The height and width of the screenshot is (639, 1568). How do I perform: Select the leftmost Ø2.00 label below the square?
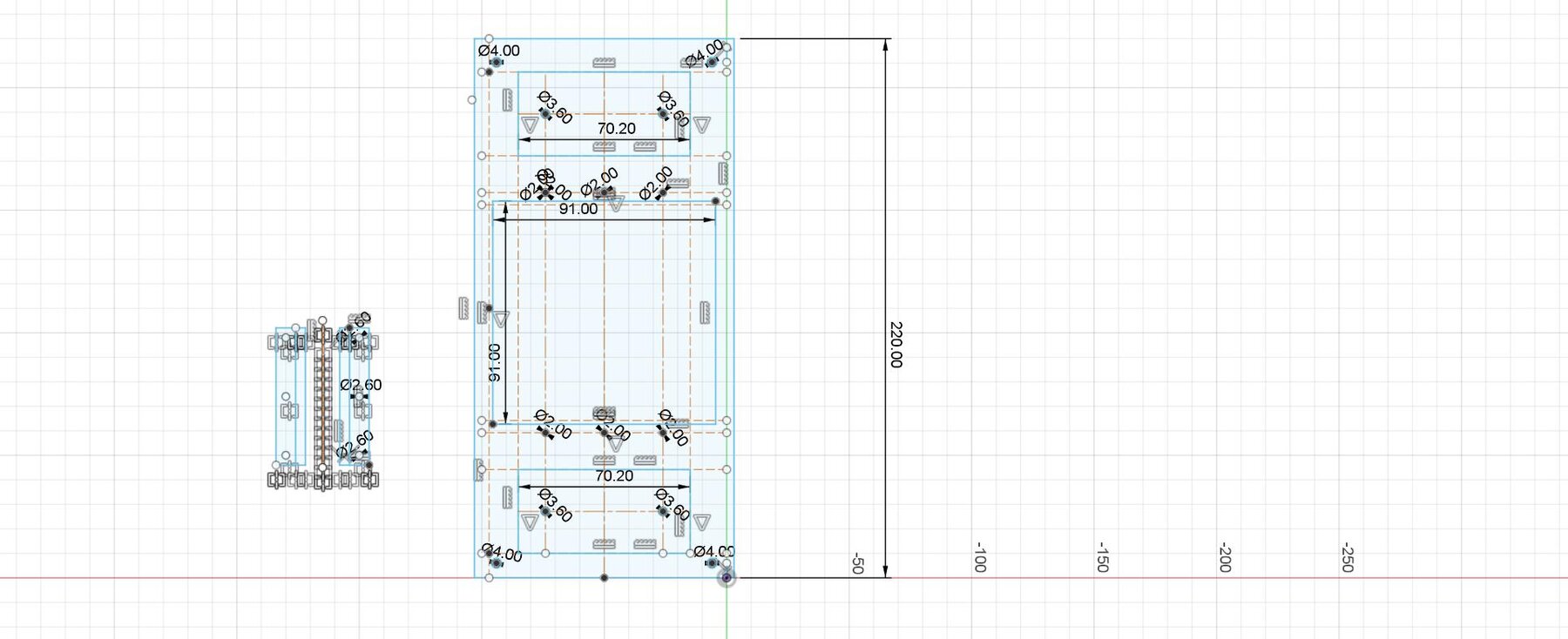553,425
